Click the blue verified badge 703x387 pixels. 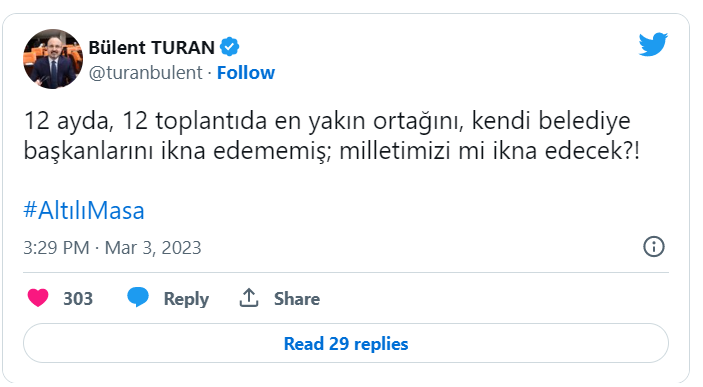click(x=230, y=47)
